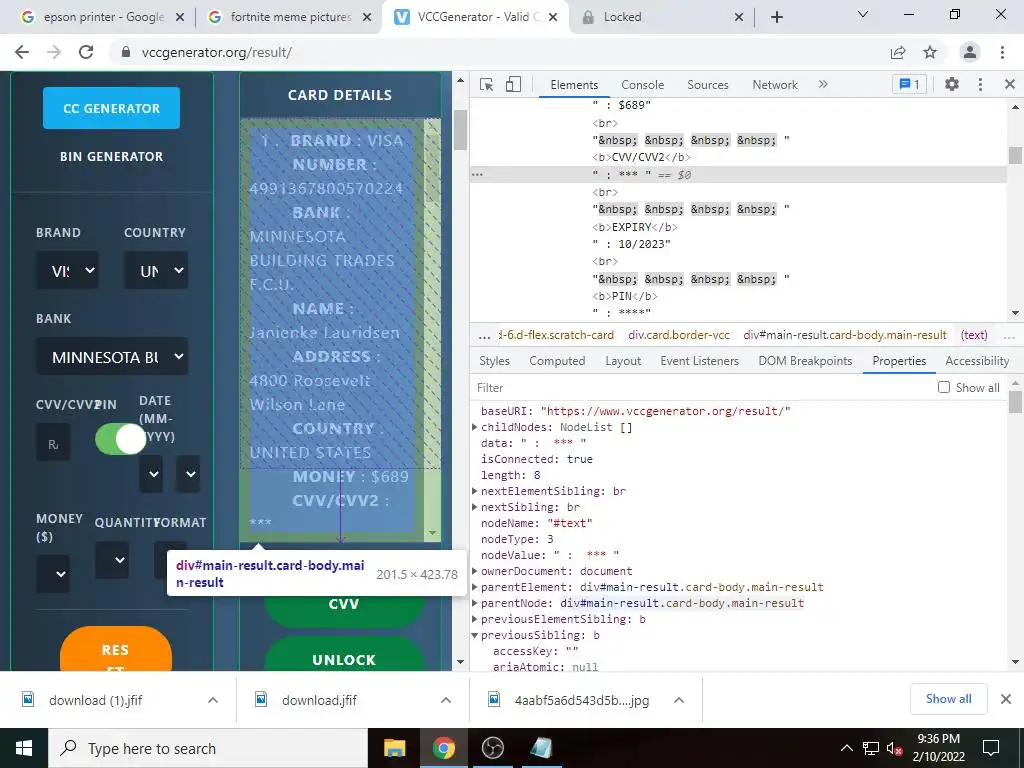Open the BRAND dropdown
The height and width of the screenshot is (768, 1024).
67,270
